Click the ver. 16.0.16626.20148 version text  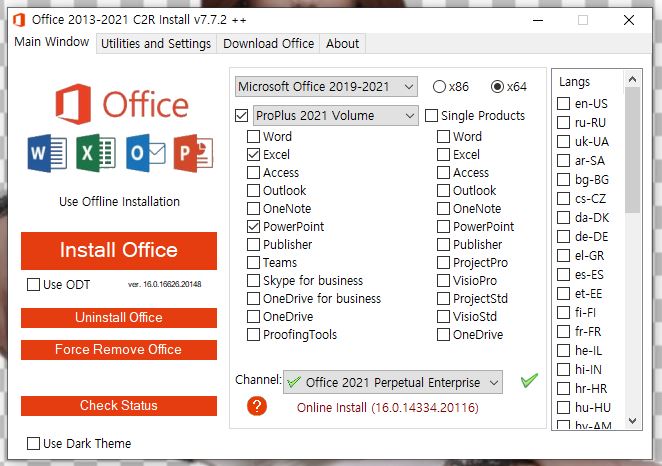[165, 284]
